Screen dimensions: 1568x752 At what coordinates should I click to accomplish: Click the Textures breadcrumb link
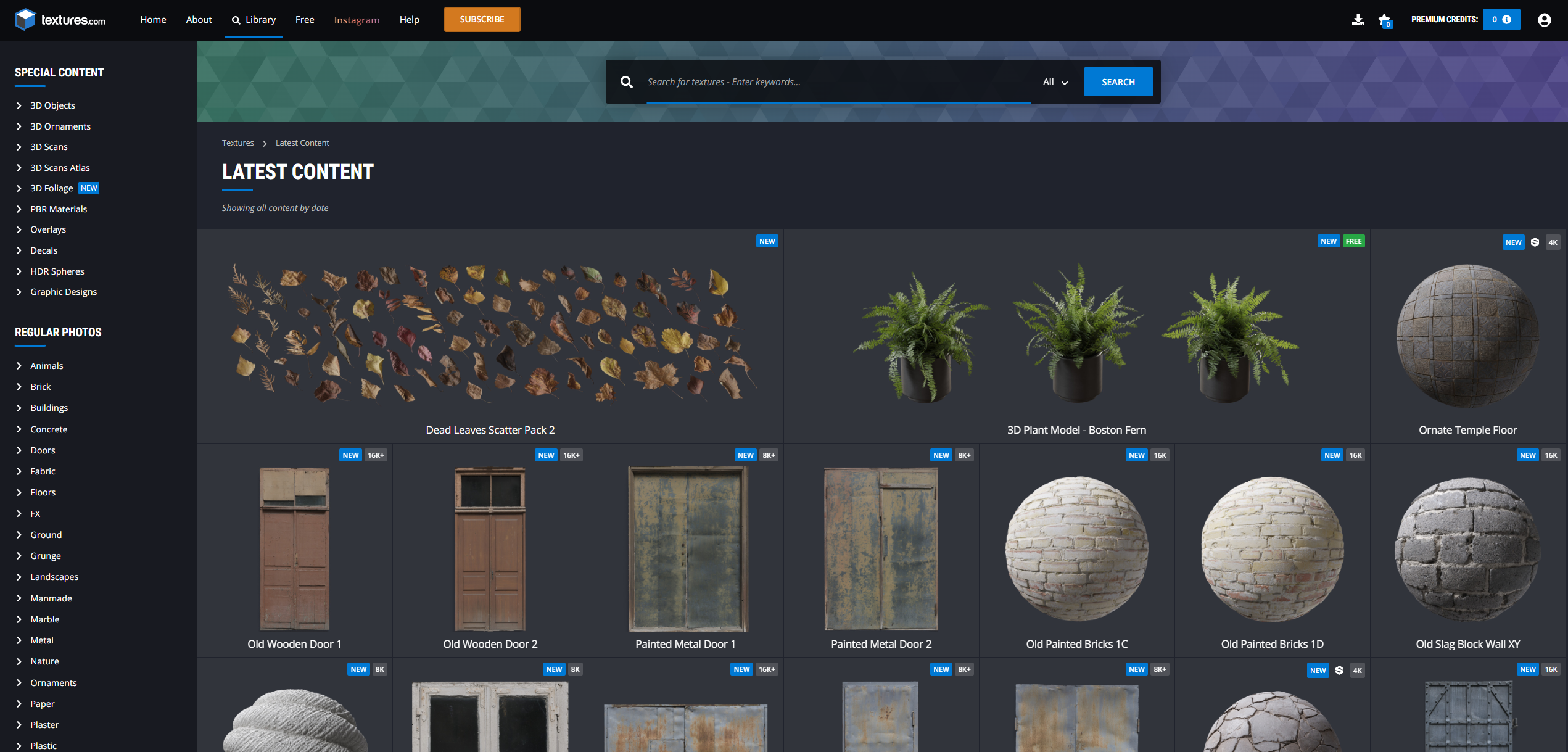pyautogui.click(x=237, y=143)
